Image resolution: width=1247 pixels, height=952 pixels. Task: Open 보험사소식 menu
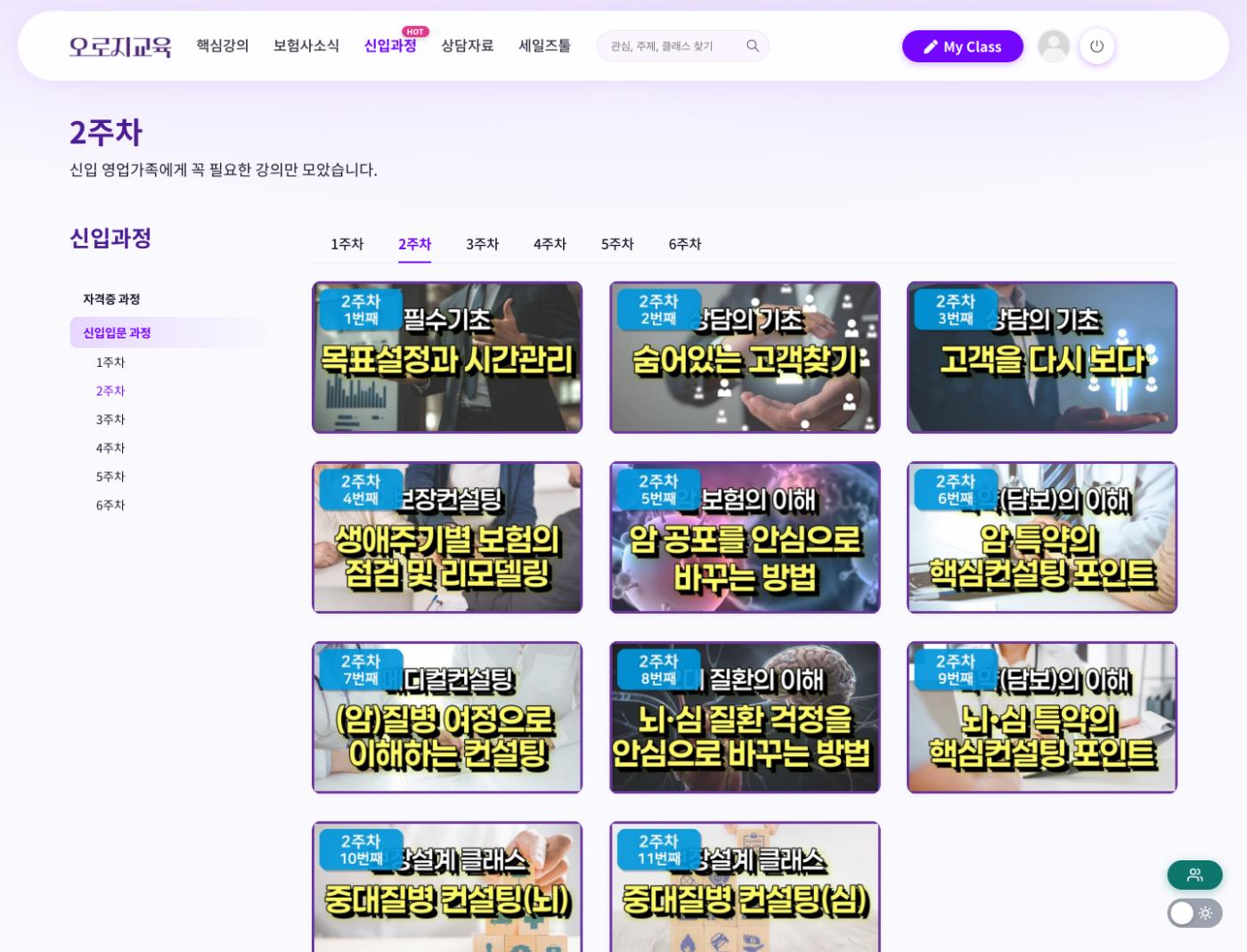tap(306, 45)
